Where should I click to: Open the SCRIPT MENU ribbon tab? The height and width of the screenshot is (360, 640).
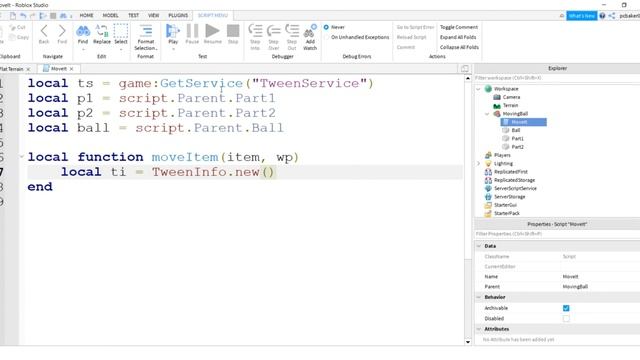213,16
